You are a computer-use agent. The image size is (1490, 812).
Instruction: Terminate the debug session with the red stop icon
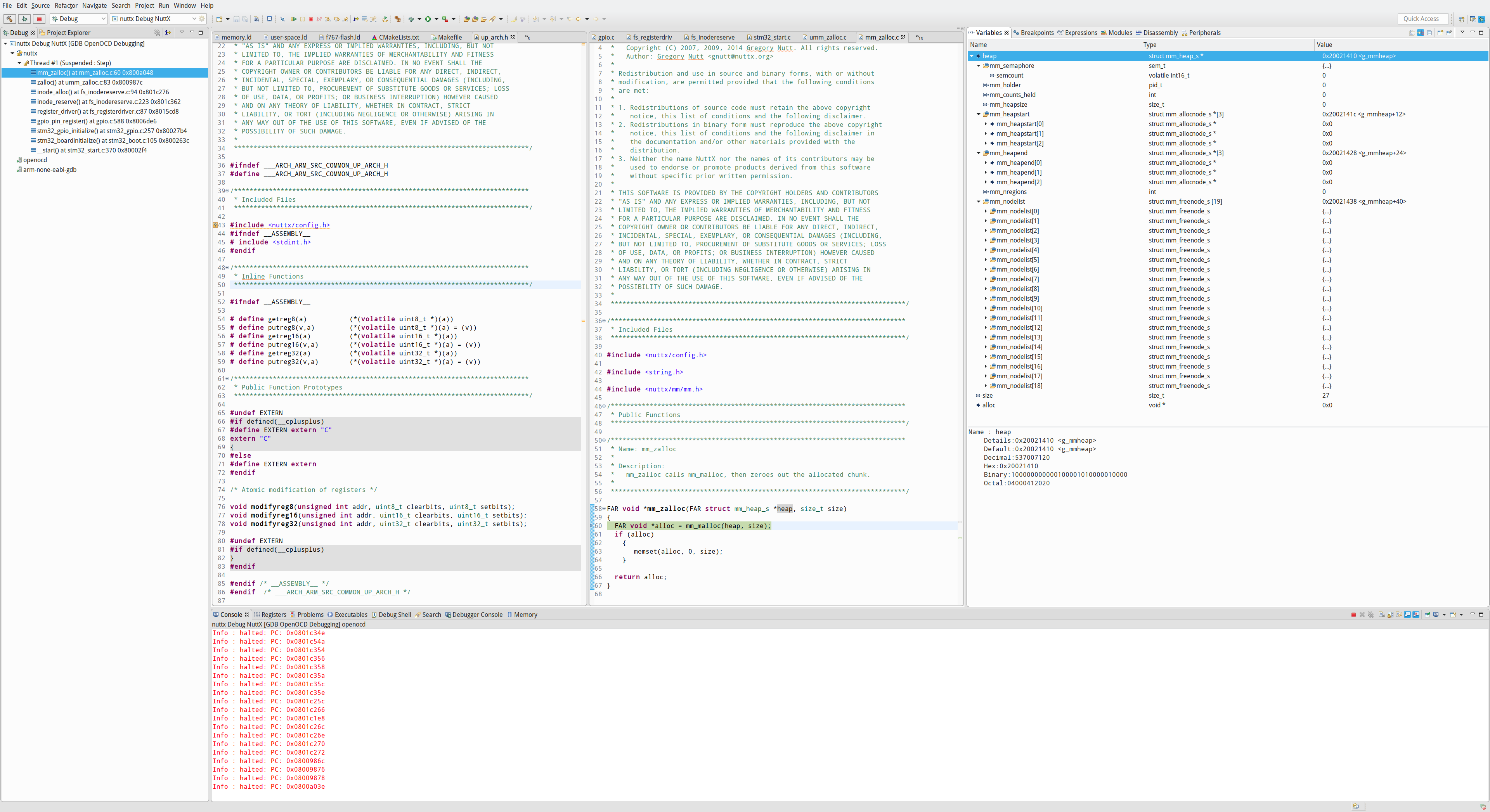coord(311,19)
